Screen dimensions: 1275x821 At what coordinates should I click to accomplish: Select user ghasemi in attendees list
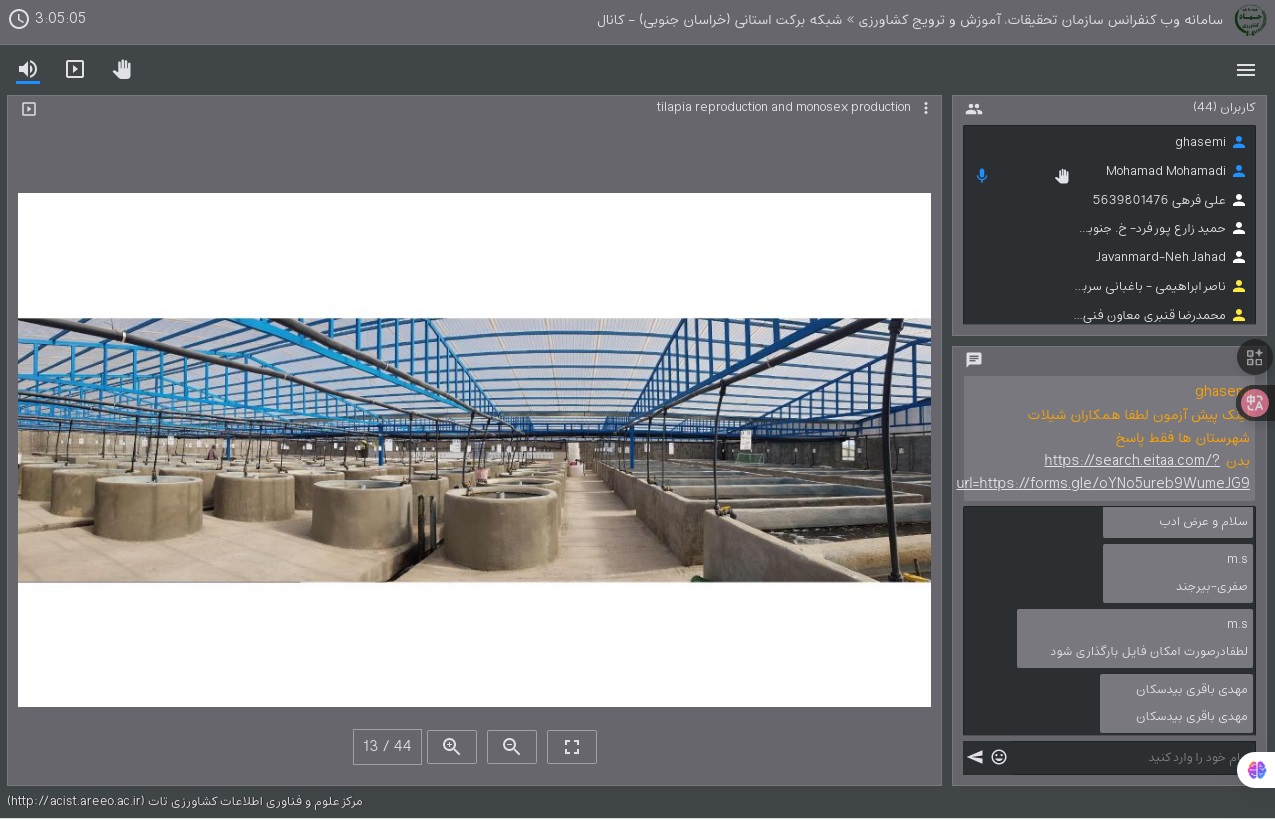click(x=1200, y=142)
